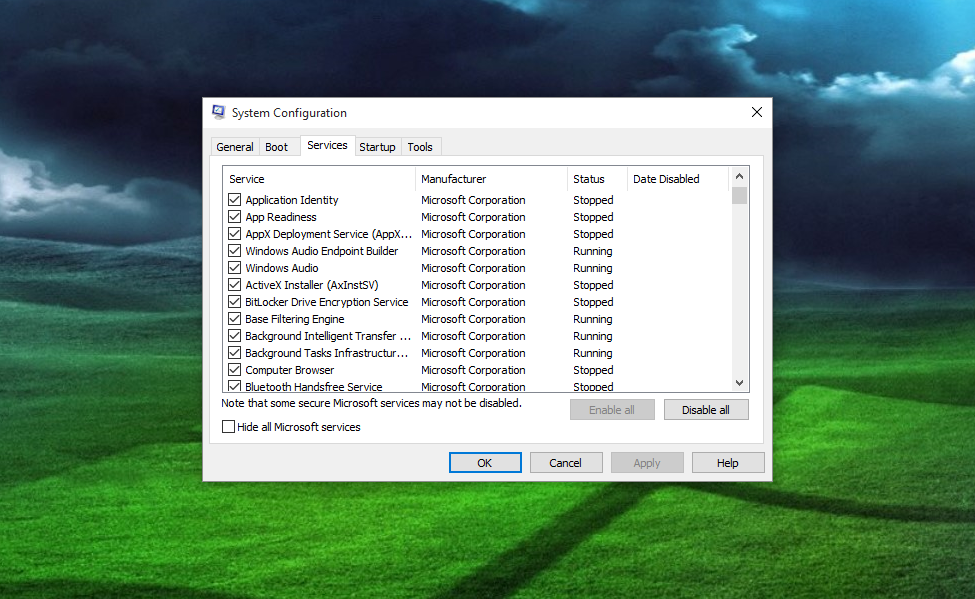Uncheck the Application Identity service

point(234,200)
